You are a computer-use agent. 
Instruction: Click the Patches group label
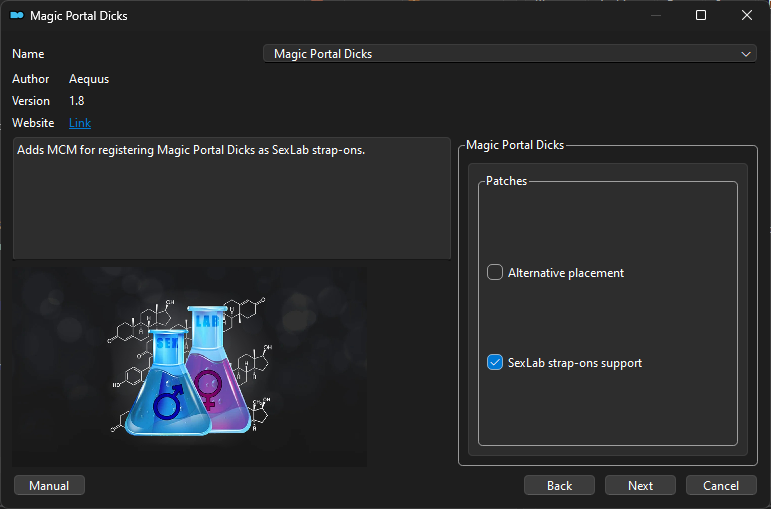(x=506, y=180)
